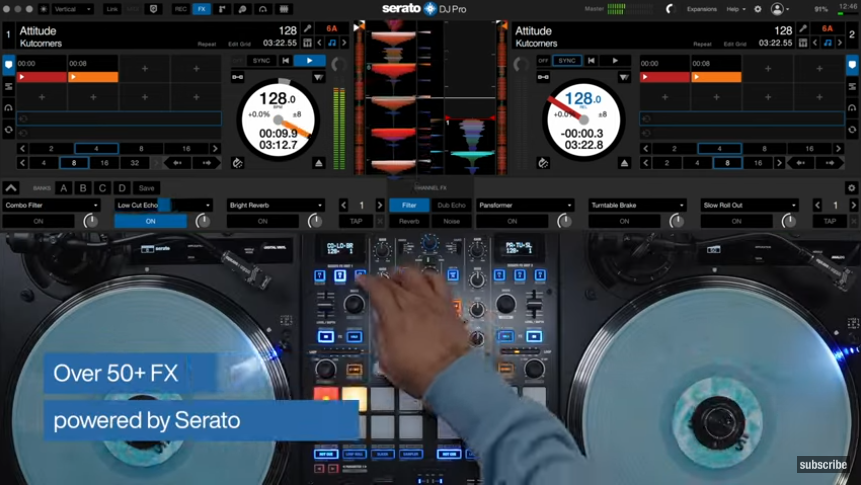Select the Filter channel FX
The width and height of the screenshot is (861, 485).
(409, 205)
